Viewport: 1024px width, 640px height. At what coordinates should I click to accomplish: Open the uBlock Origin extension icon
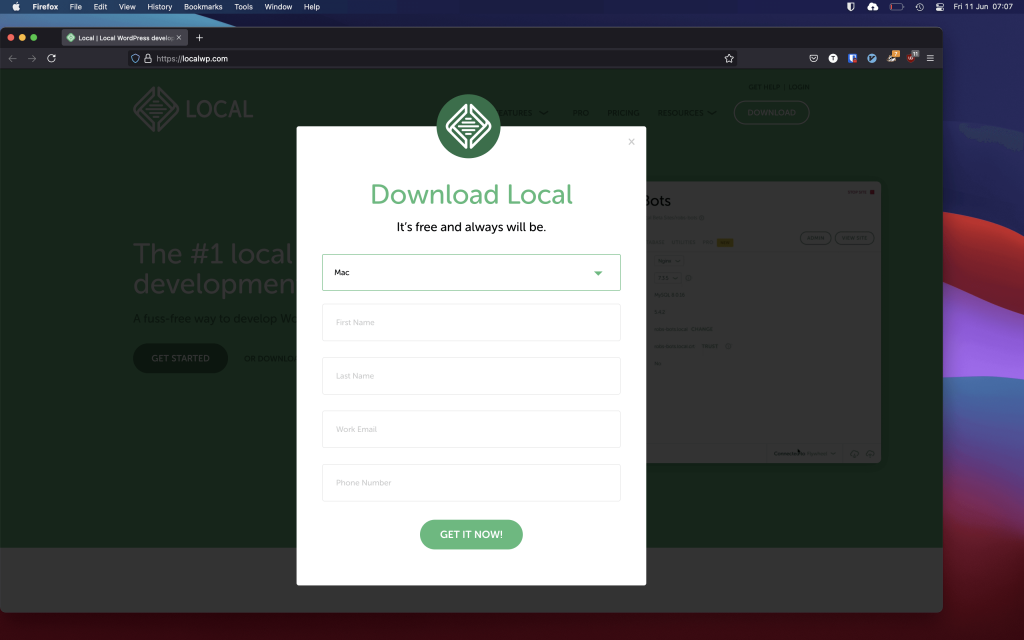coord(912,57)
